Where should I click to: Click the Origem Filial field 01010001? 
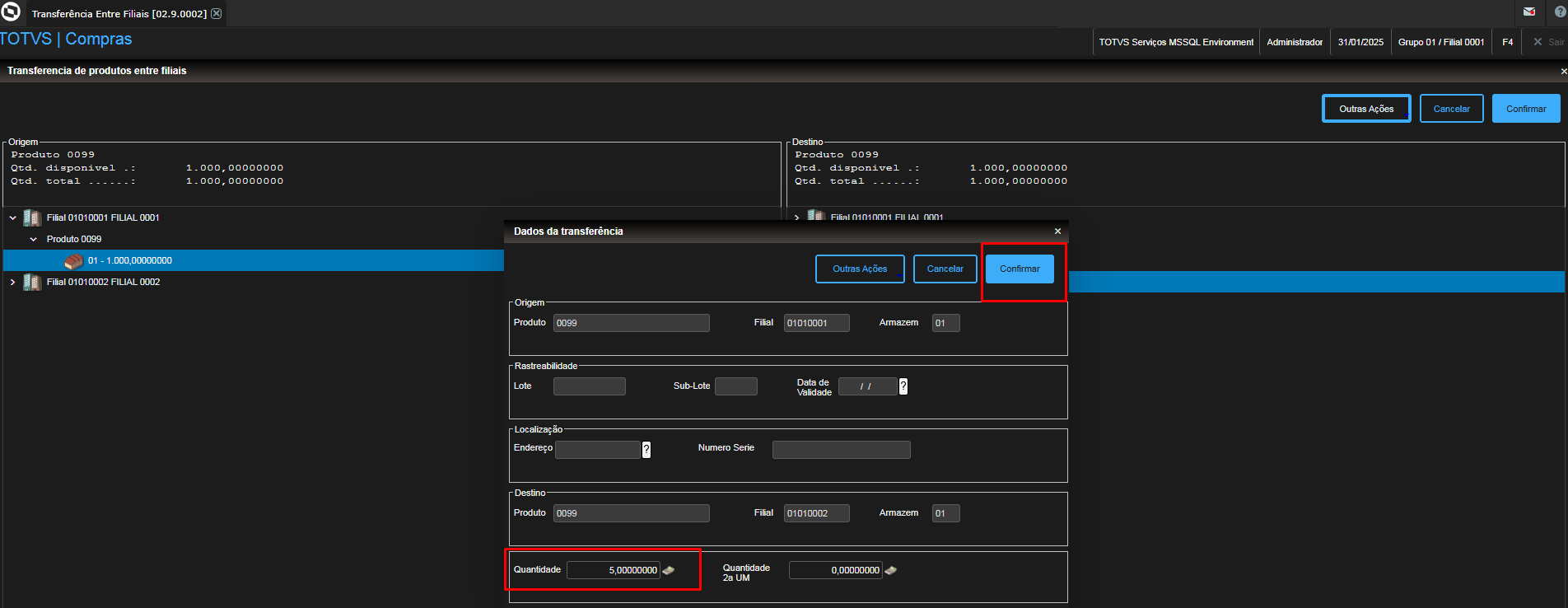tap(816, 323)
